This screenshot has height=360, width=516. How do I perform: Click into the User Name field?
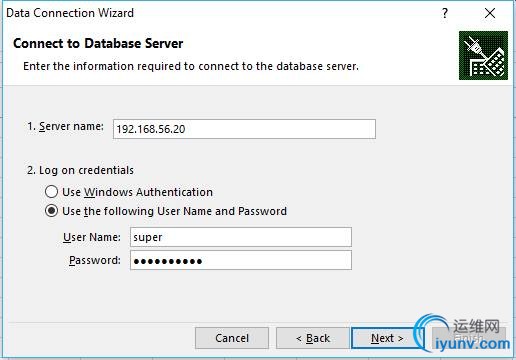(241, 237)
